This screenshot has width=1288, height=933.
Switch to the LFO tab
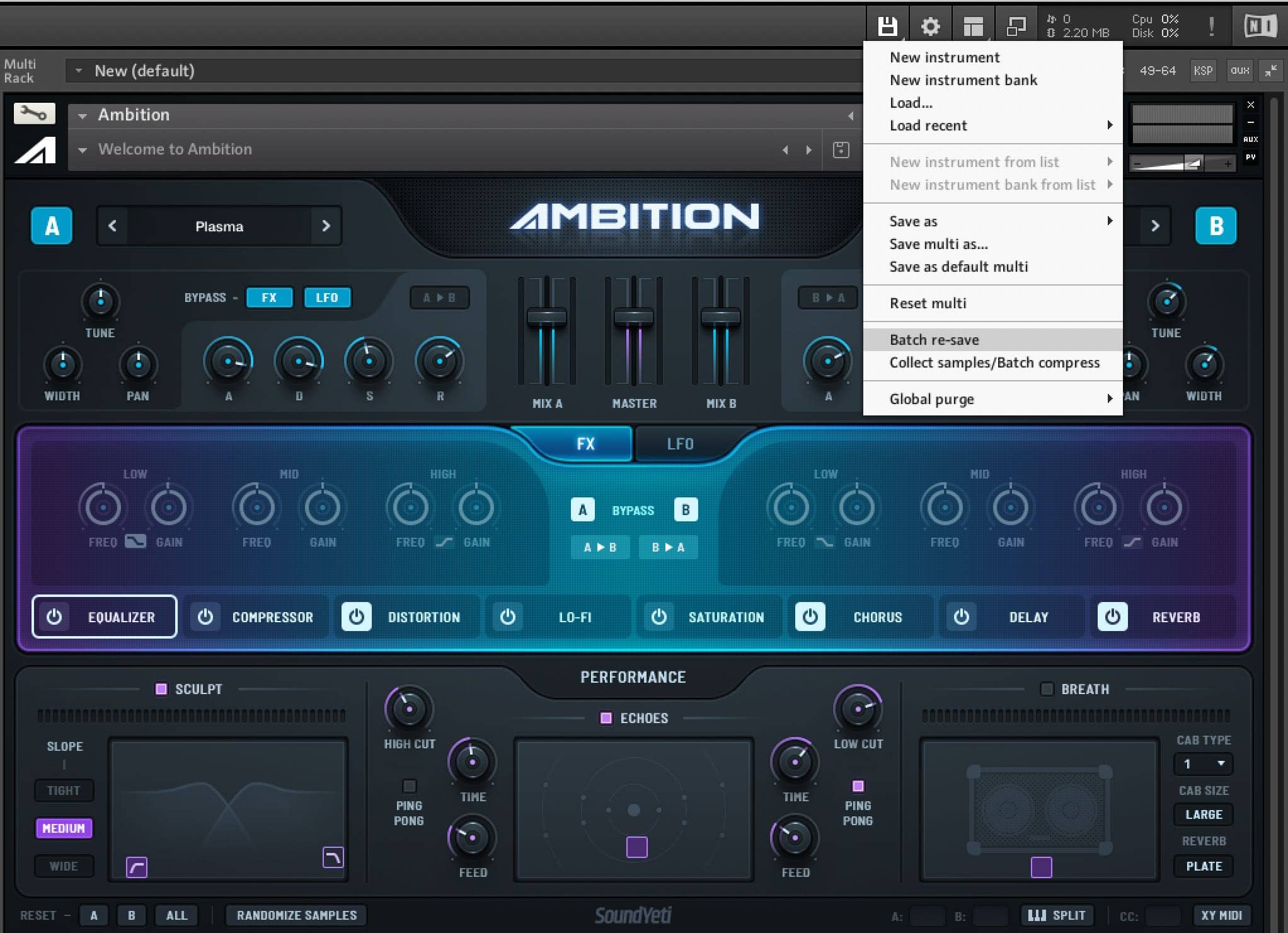pyautogui.click(x=681, y=444)
